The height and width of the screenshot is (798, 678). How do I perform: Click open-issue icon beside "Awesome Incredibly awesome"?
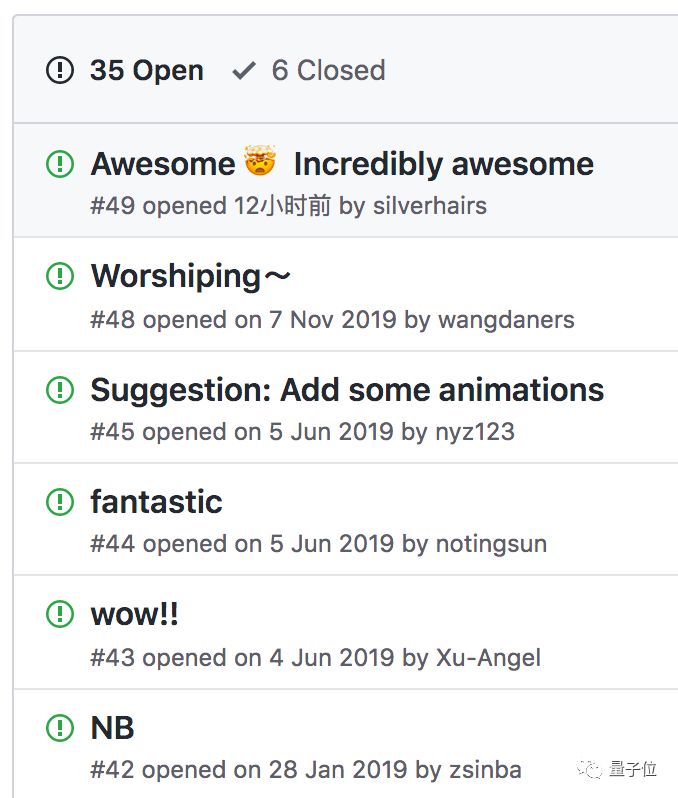60,164
